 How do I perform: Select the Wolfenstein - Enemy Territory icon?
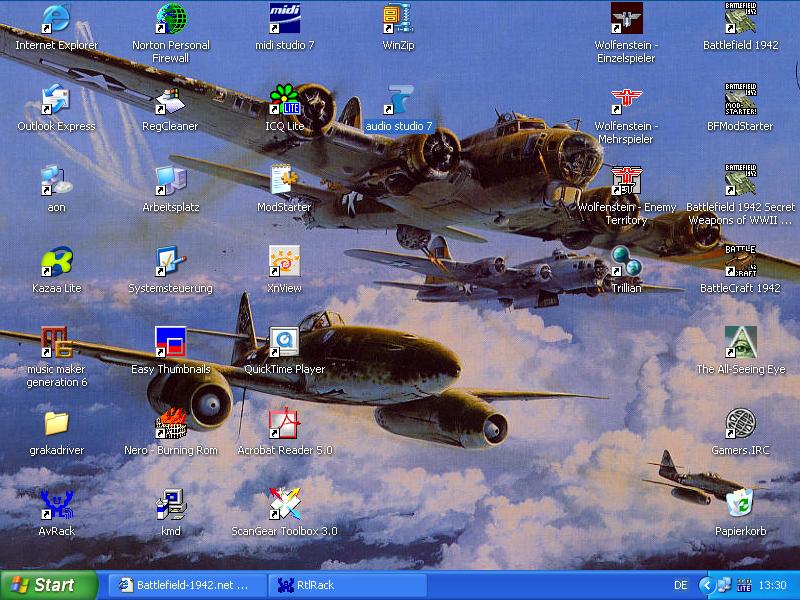click(627, 181)
